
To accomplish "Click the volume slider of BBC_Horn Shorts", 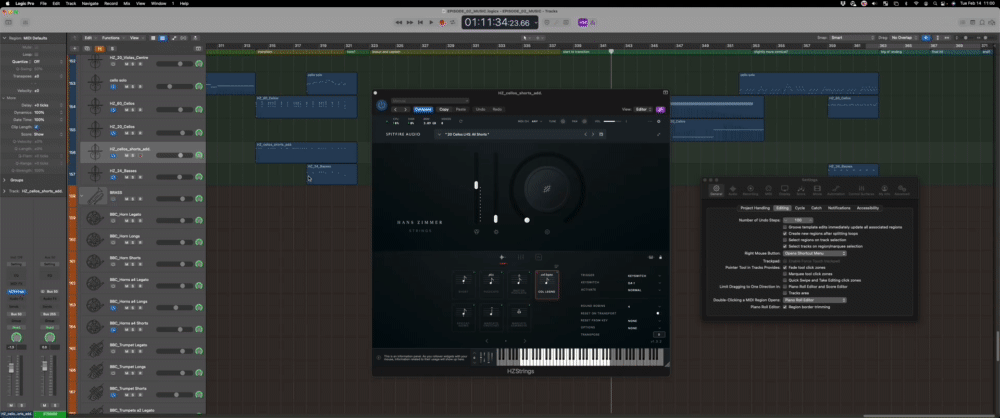I will tap(175, 265).
